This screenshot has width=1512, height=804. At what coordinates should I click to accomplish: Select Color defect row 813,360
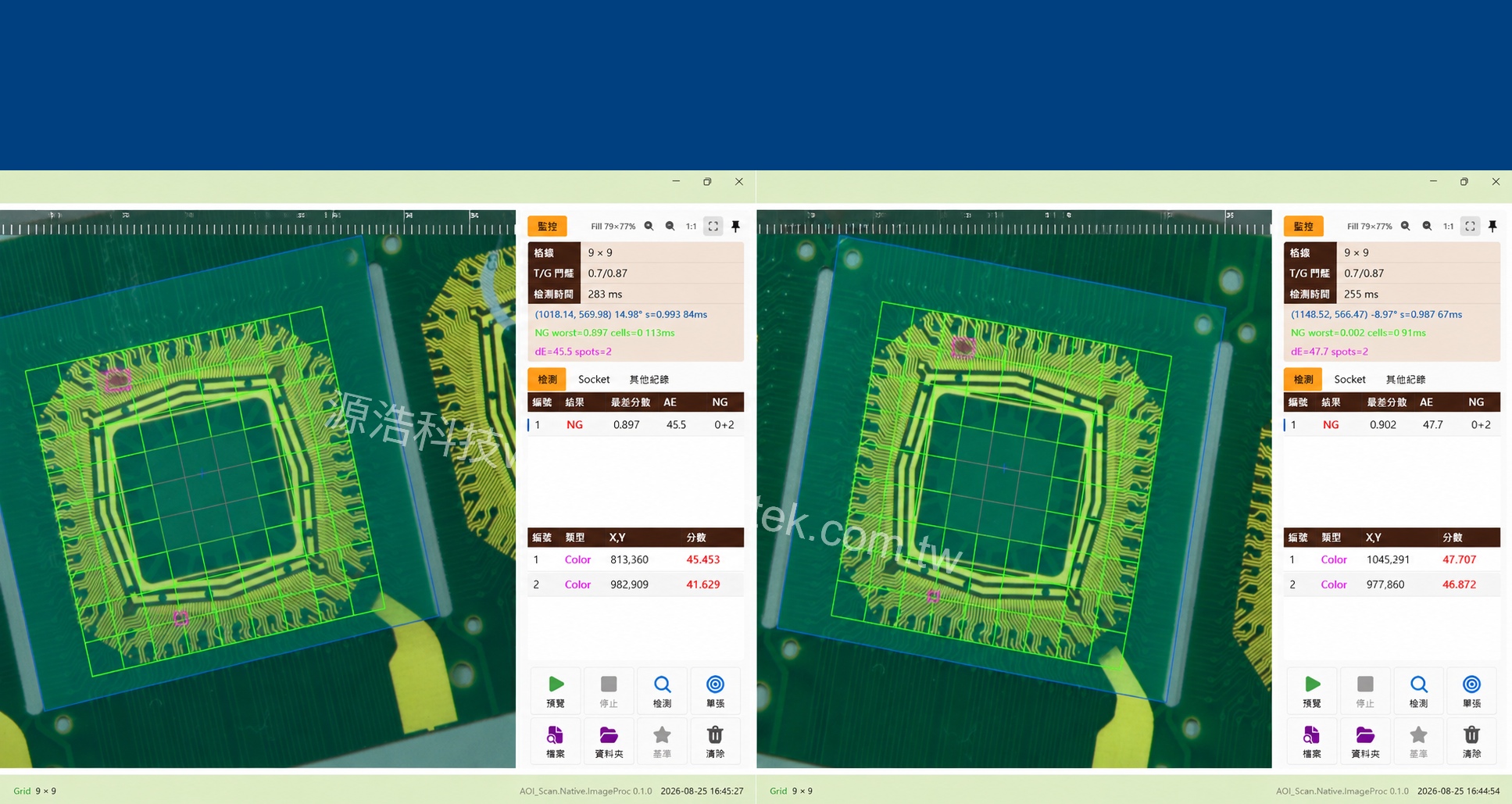[635, 559]
